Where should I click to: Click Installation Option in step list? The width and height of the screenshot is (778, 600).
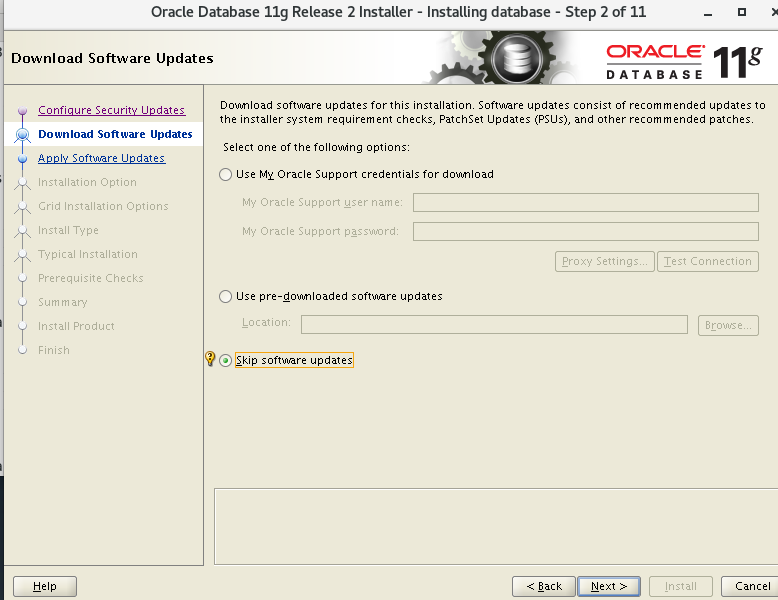coord(87,182)
